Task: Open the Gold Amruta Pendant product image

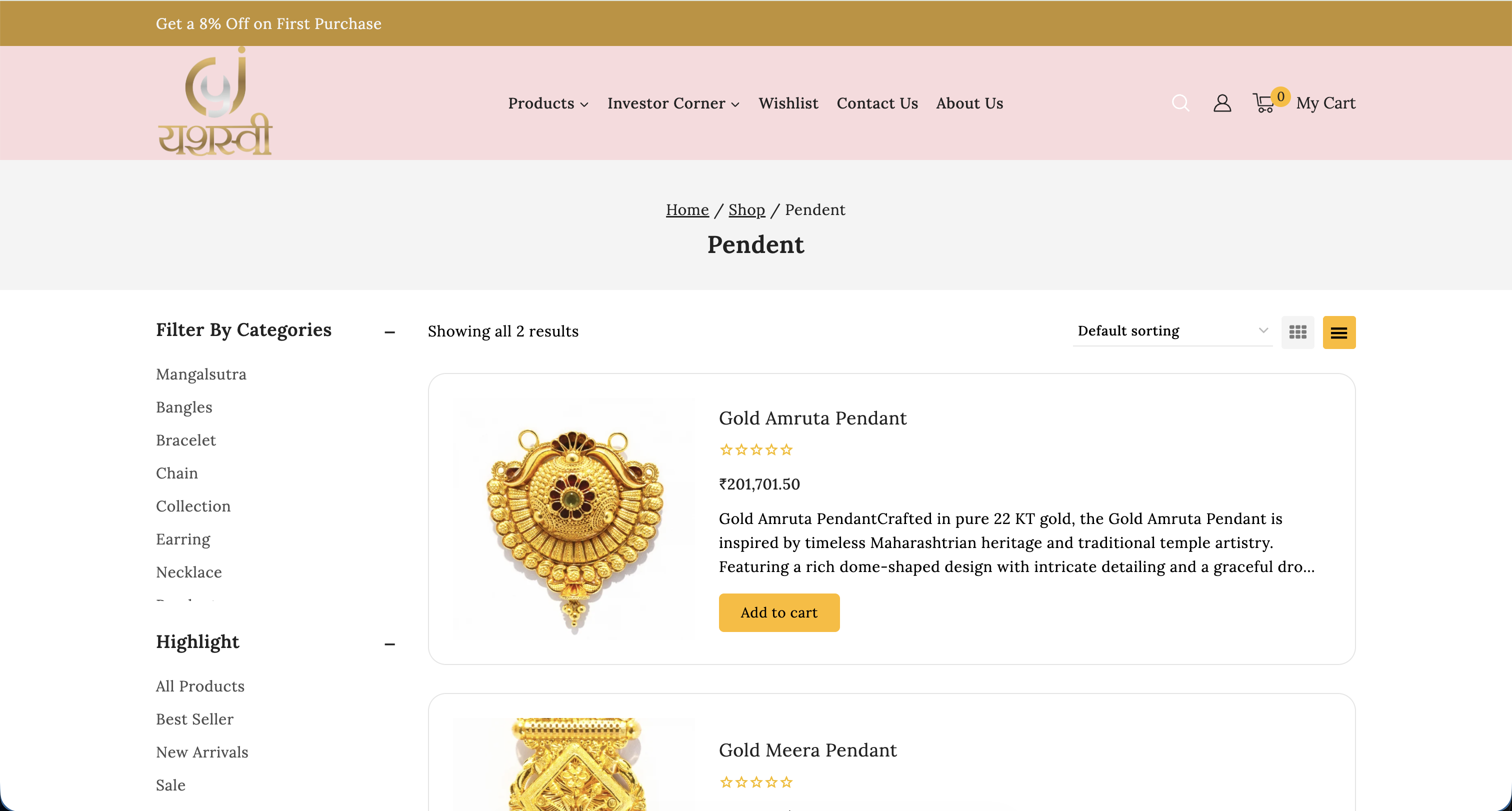Action: pyautogui.click(x=574, y=518)
